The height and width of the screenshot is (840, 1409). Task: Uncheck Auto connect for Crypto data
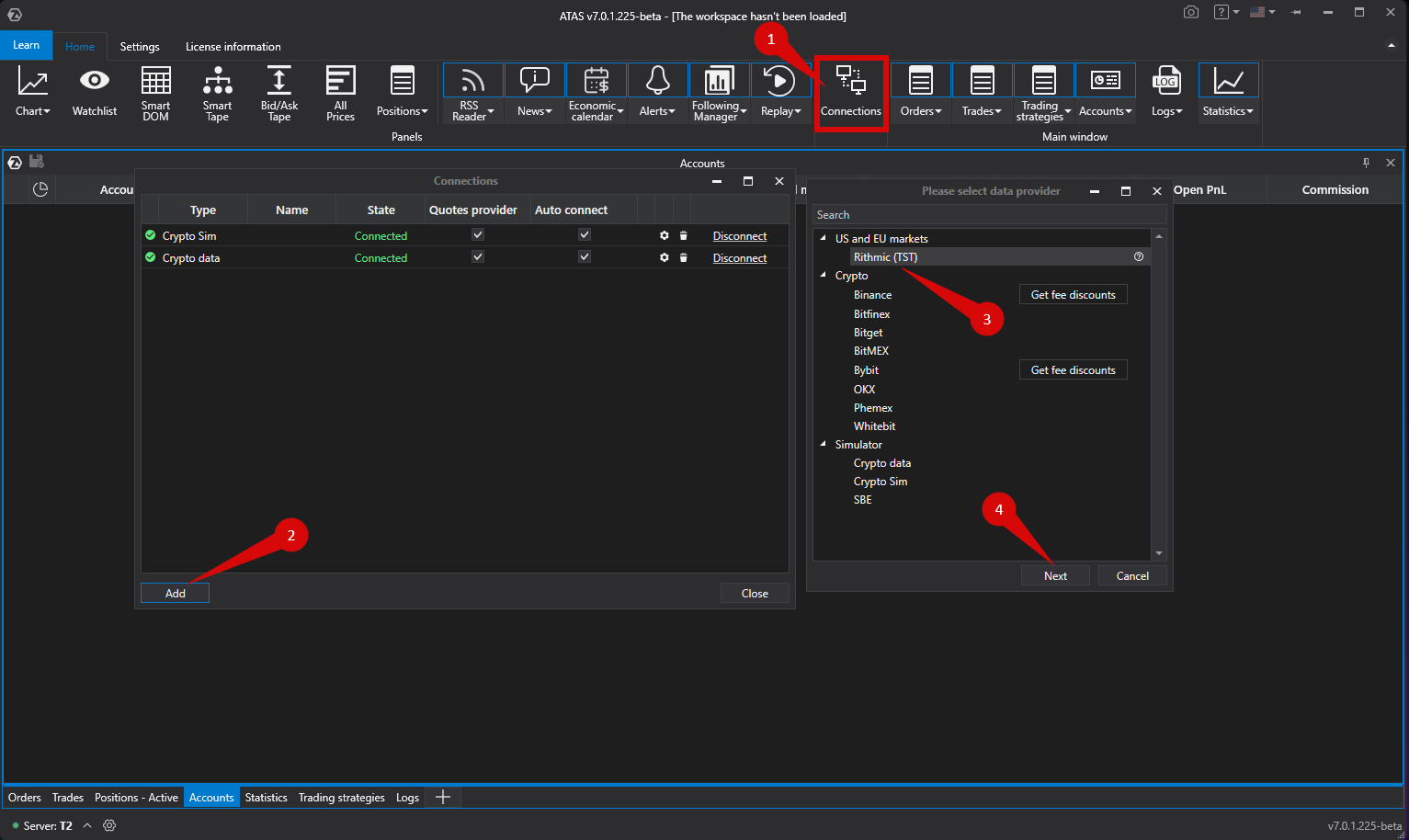(585, 257)
